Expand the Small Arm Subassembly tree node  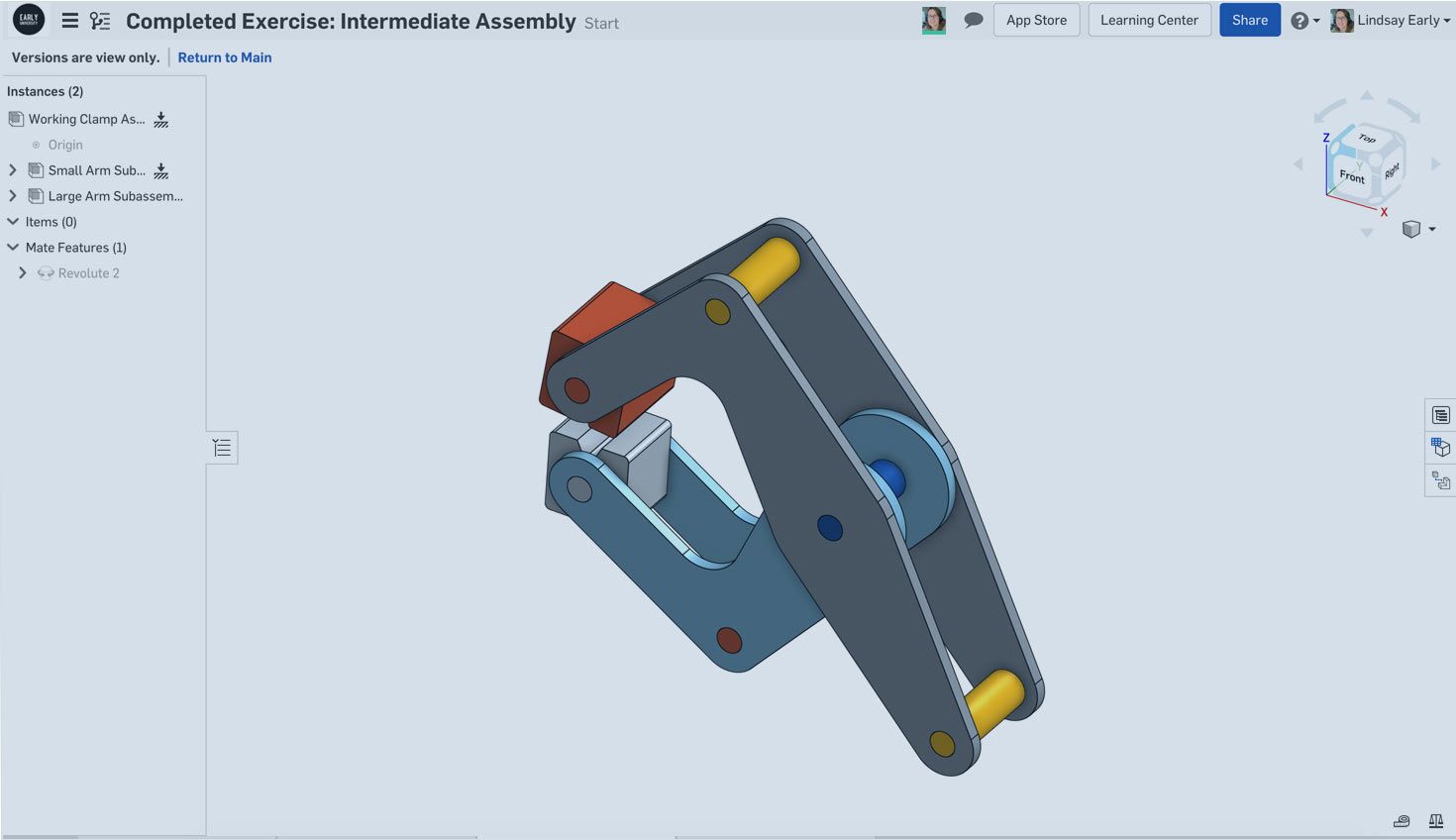tap(13, 170)
